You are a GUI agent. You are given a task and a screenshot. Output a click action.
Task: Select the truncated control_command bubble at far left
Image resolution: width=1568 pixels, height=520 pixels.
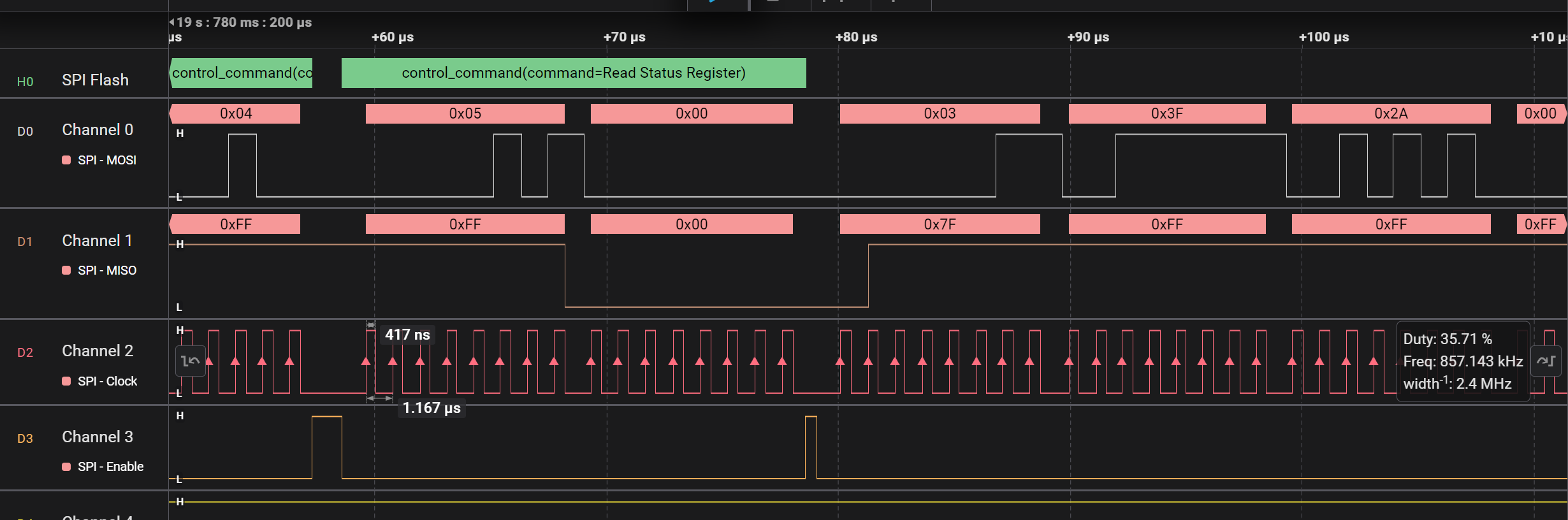(x=241, y=73)
